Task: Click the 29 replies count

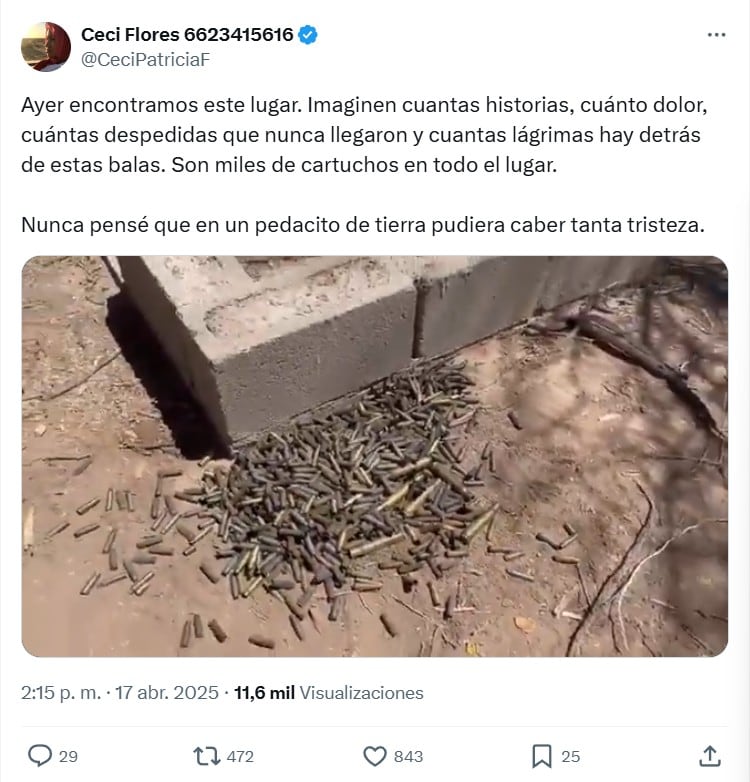Action: point(68,757)
